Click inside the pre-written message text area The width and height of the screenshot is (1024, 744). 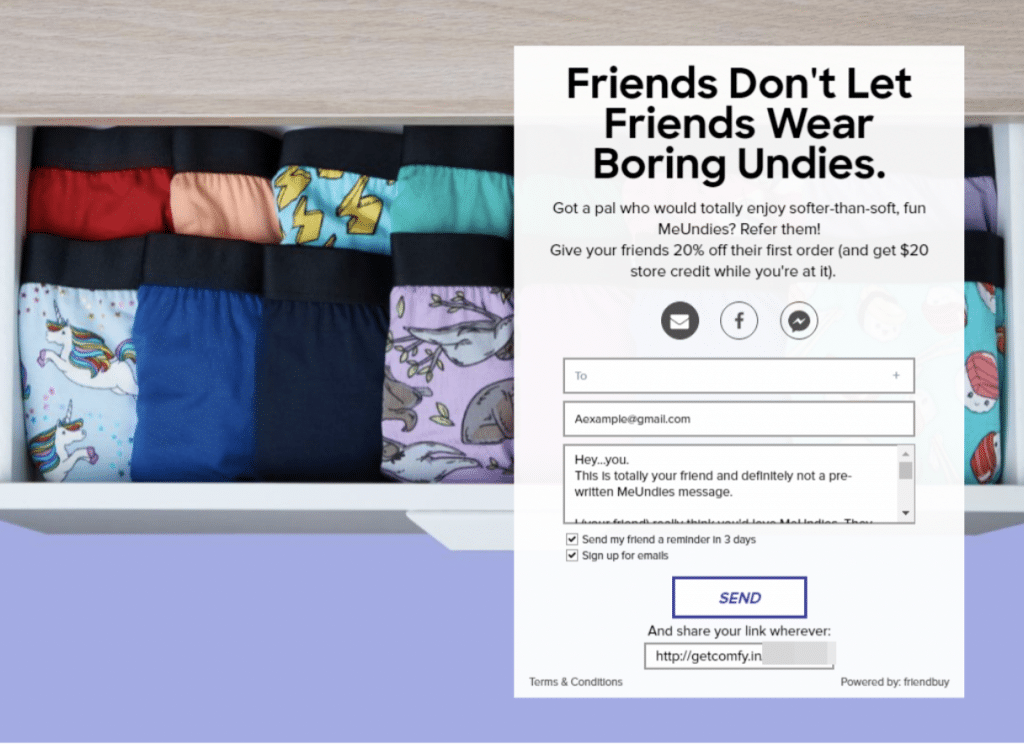pos(731,484)
